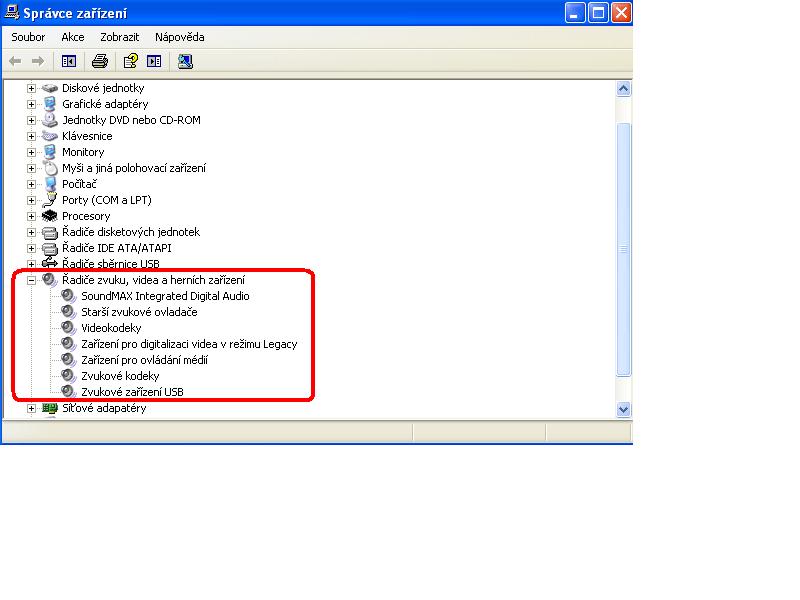Click the DVD/CD-ROM drive icon
The width and height of the screenshot is (800, 600).
coord(50,120)
